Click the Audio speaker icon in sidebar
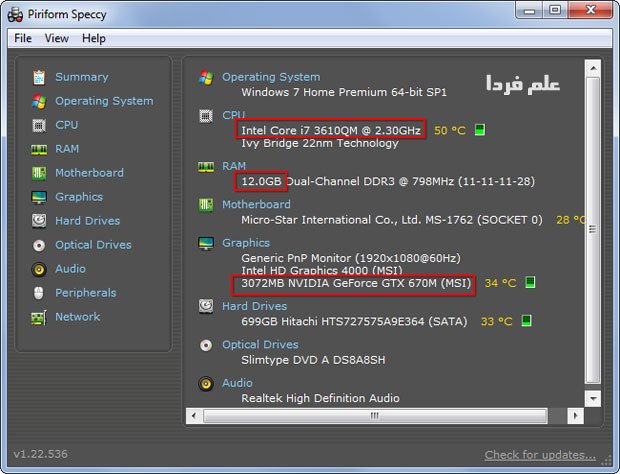620x474 pixels. tap(39, 270)
